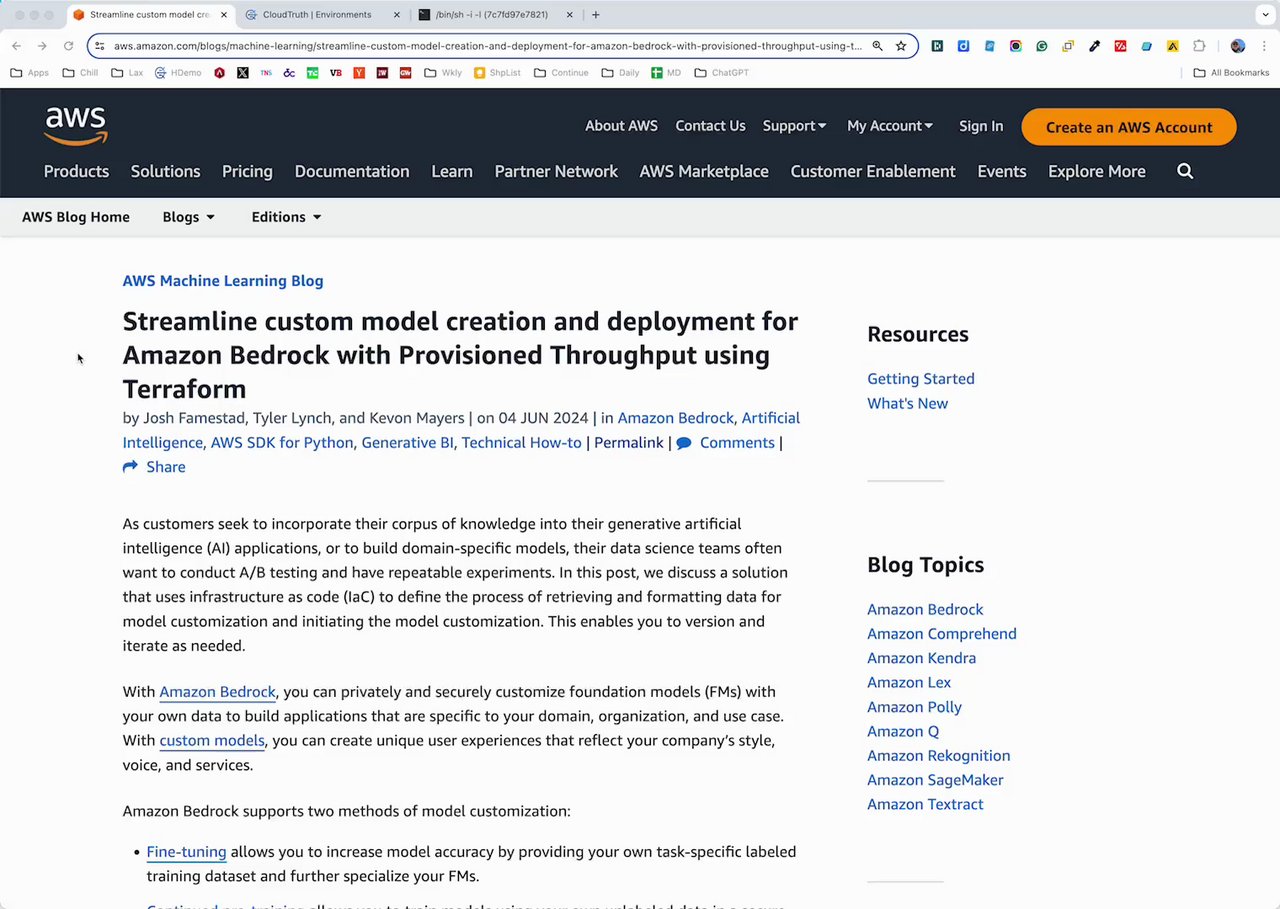
Task: Open the Chill bookmark folder
Action: click(x=81, y=73)
